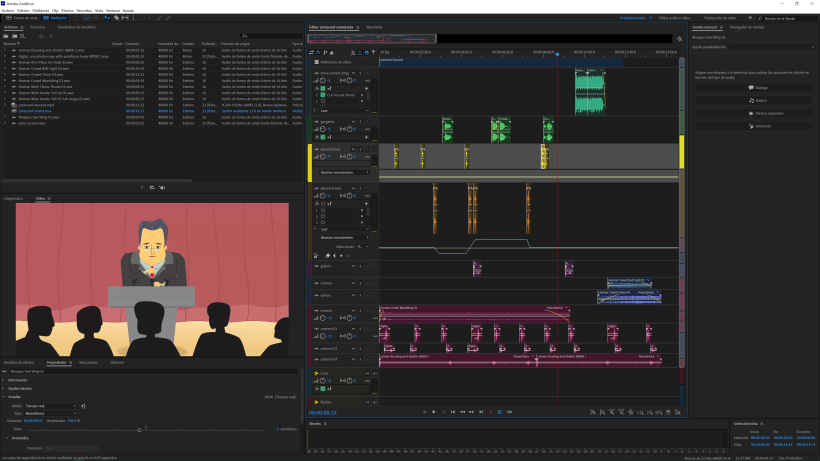This screenshot has width=820, height=461.
Task: Open Leer automation dropdown on xona-scream-long track
Action: 345,111
